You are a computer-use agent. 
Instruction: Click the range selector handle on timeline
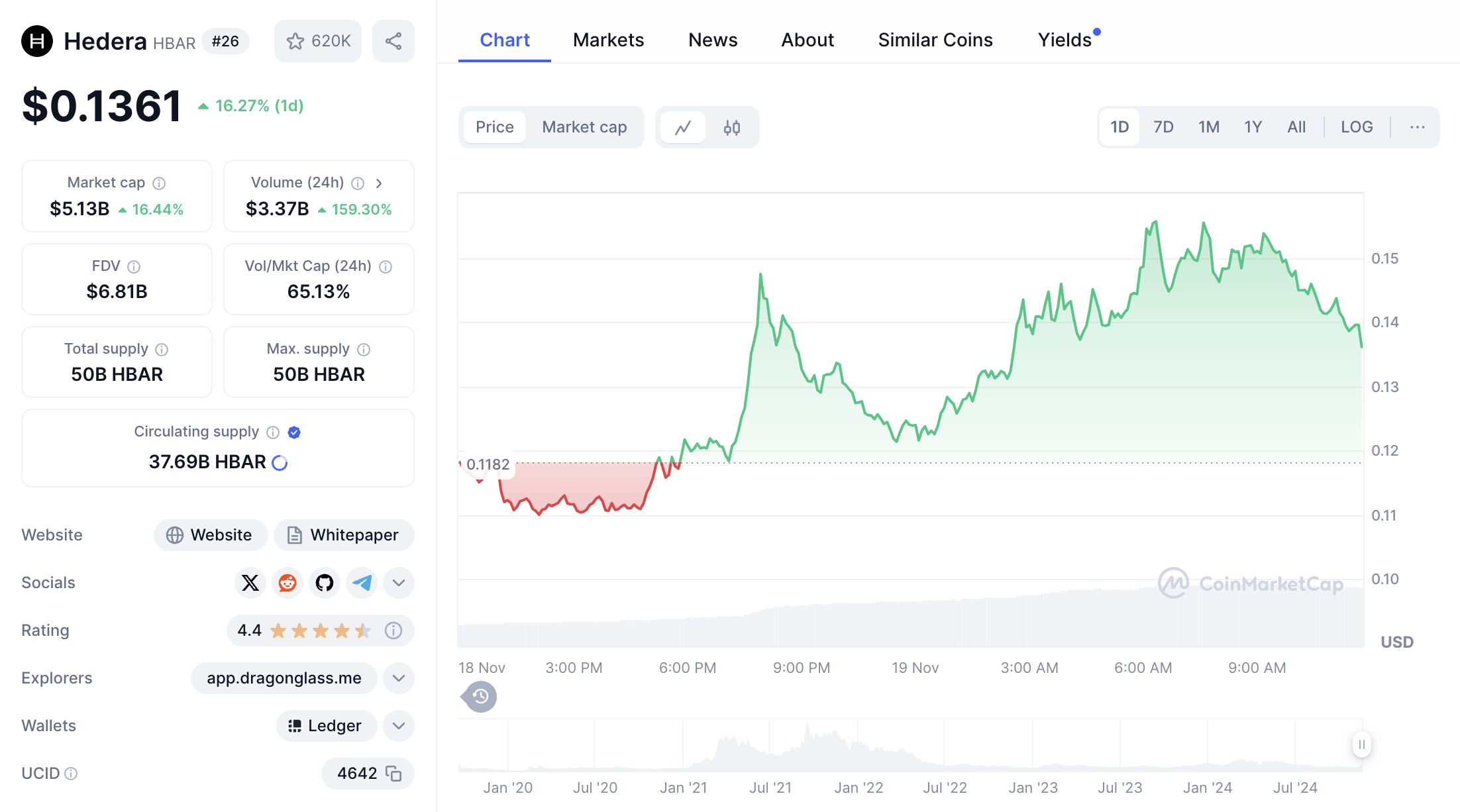[1361, 744]
